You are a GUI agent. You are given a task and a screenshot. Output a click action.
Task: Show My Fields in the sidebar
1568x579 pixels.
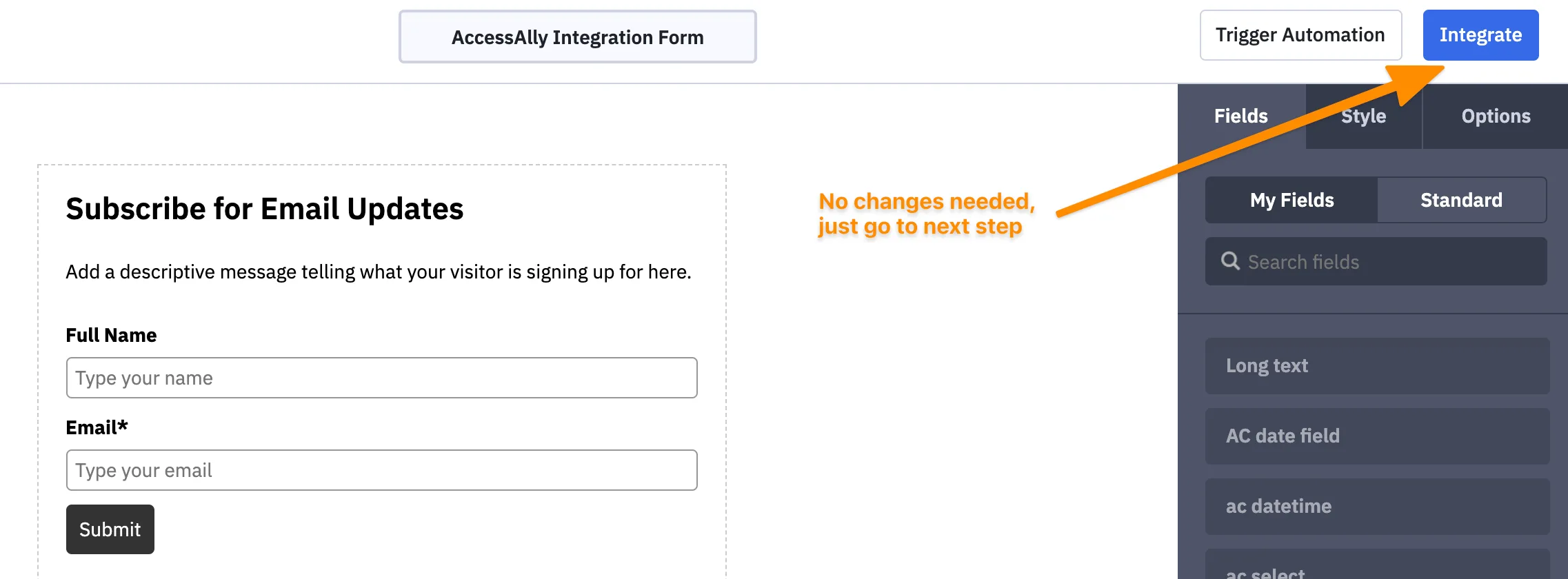tap(1291, 200)
